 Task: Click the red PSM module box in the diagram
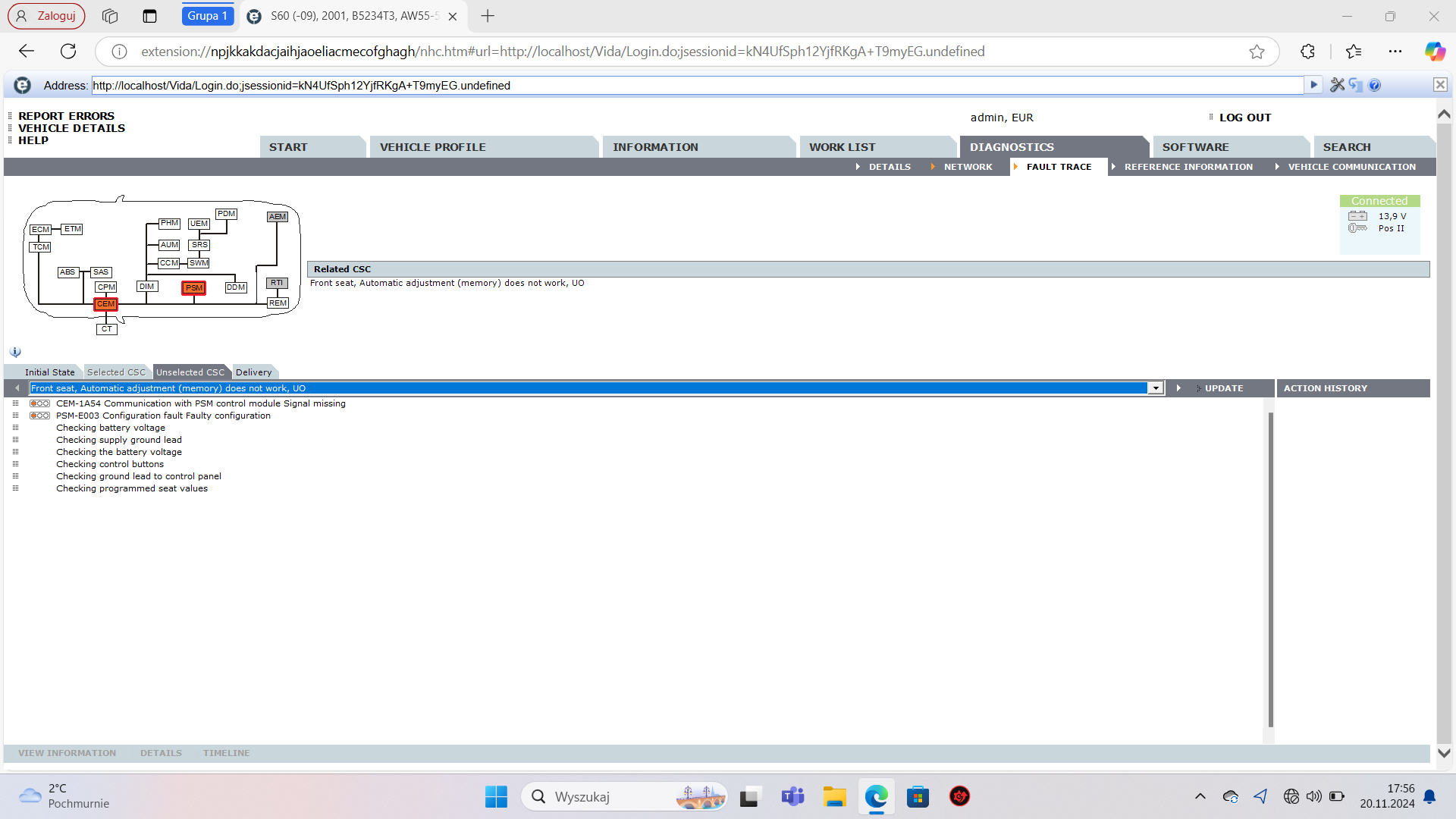coord(194,288)
